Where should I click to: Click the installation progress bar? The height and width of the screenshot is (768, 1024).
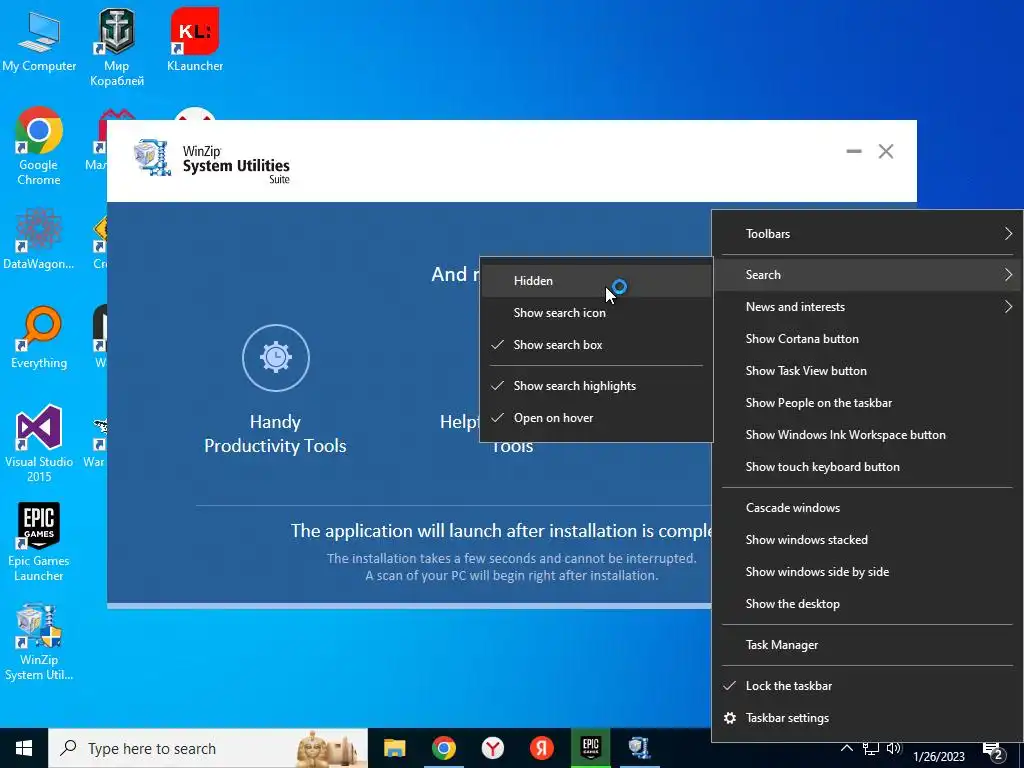coord(409,606)
